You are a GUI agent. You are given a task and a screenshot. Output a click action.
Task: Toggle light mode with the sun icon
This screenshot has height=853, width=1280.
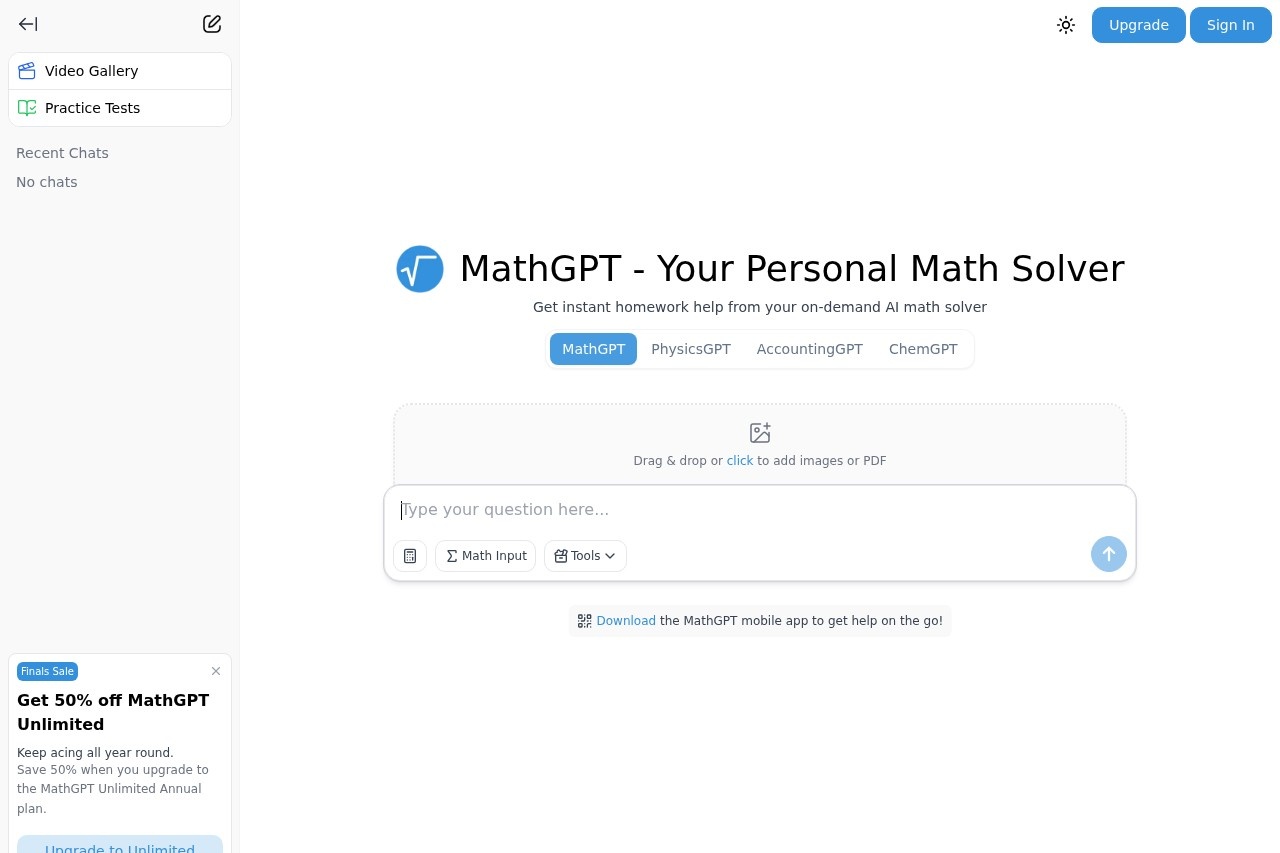coord(1065,25)
